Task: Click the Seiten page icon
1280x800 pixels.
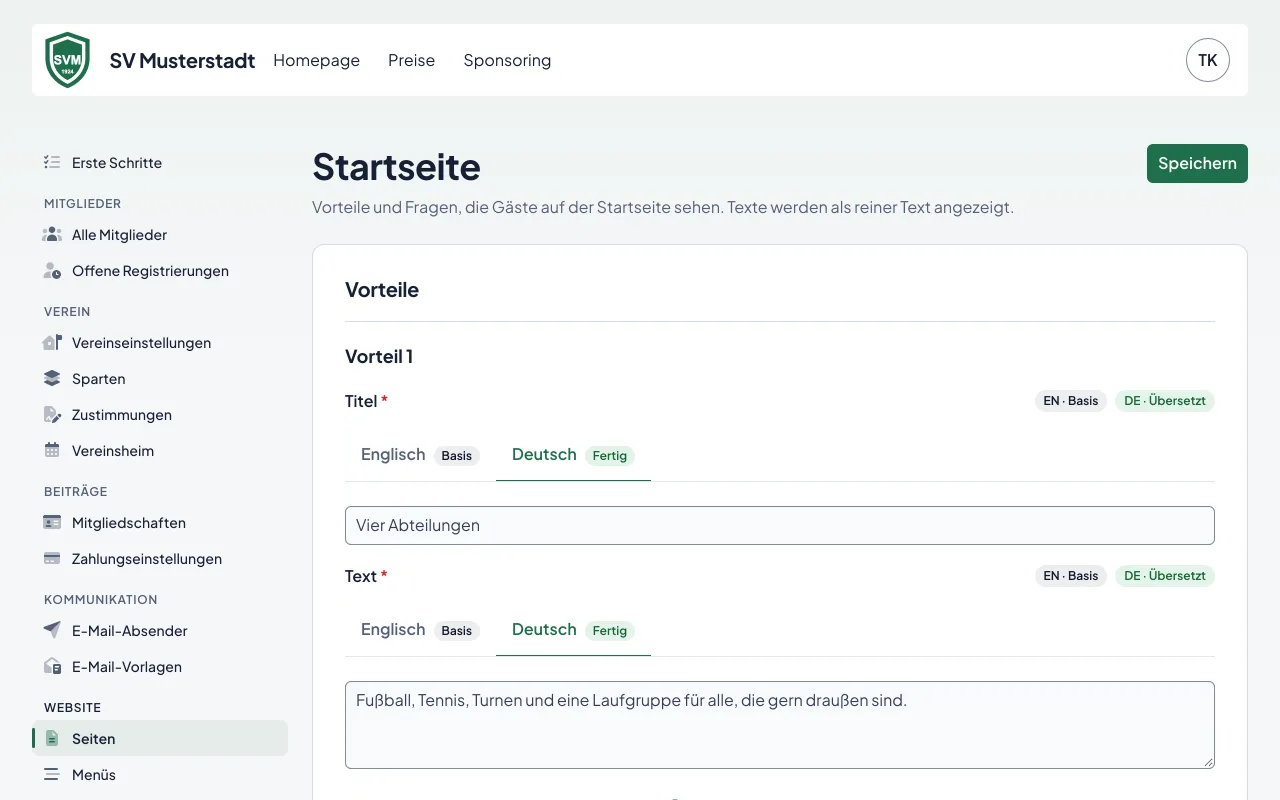Action: pyautogui.click(x=52, y=738)
